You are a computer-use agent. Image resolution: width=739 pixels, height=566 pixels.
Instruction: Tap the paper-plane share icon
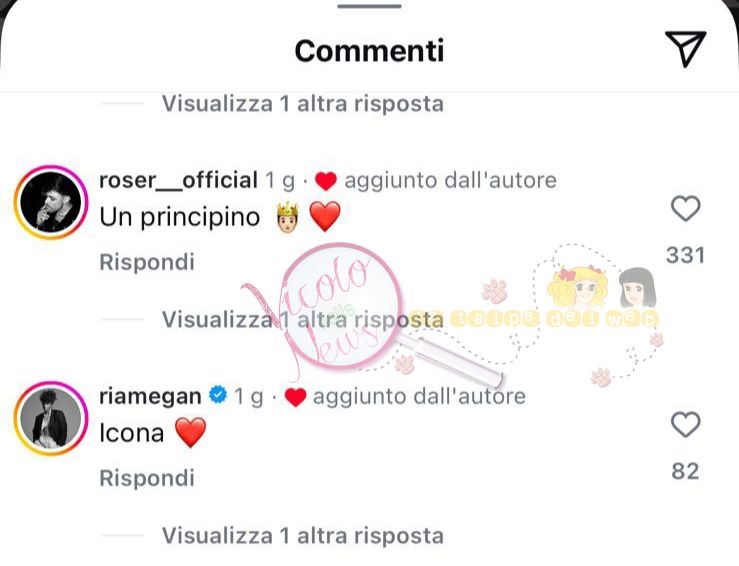[686, 49]
